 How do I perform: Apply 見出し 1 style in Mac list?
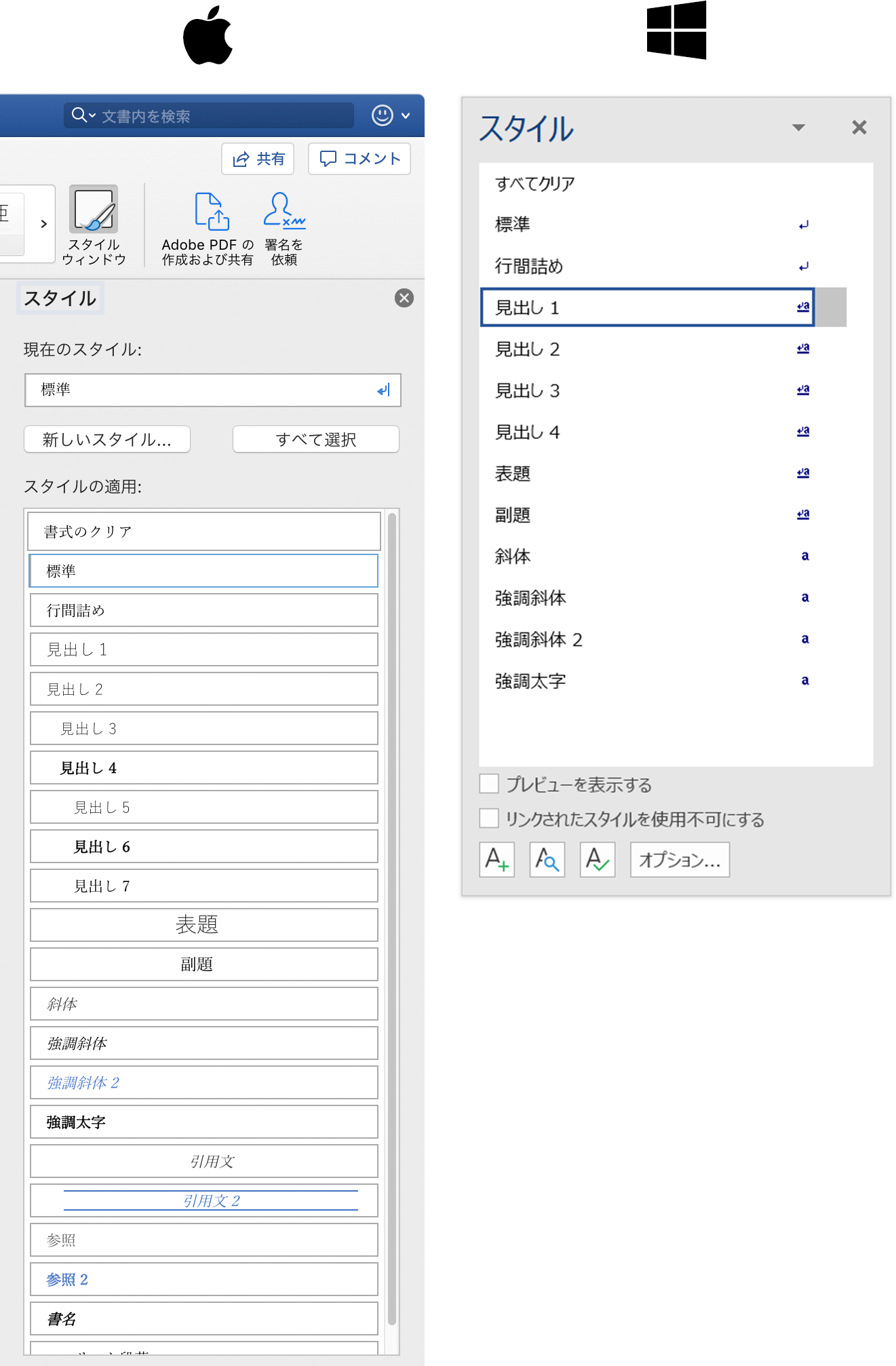(x=204, y=649)
